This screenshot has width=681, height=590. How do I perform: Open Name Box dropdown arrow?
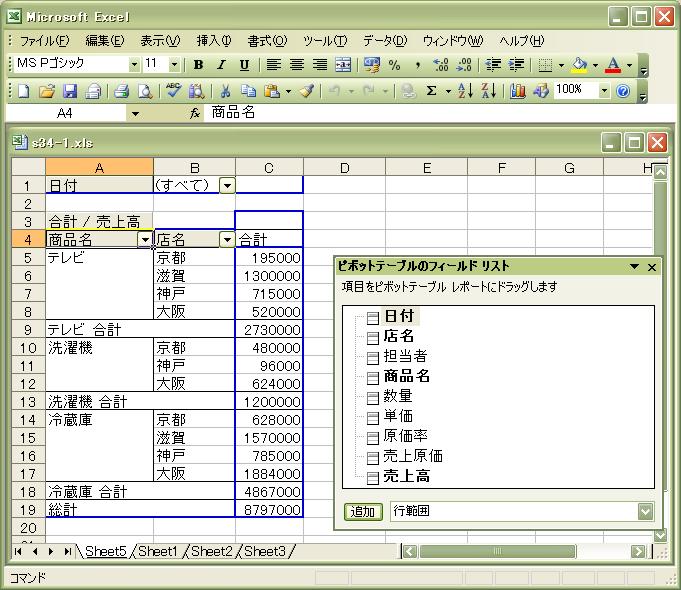(x=136, y=114)
